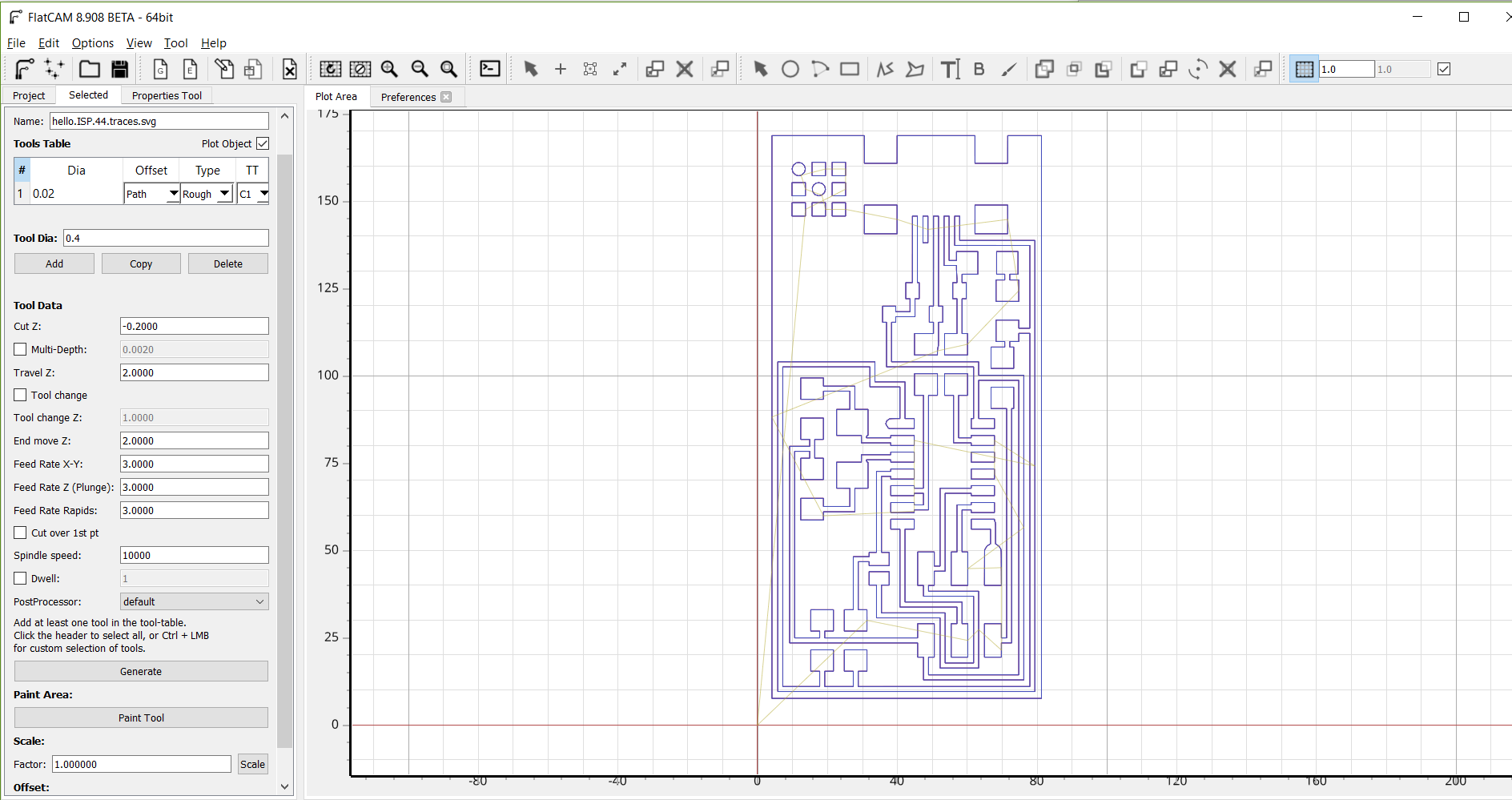Image resolution: width=1512 pixels, height=800 pixels.
Task: Click the replot refresh icon
Action: 330,70
